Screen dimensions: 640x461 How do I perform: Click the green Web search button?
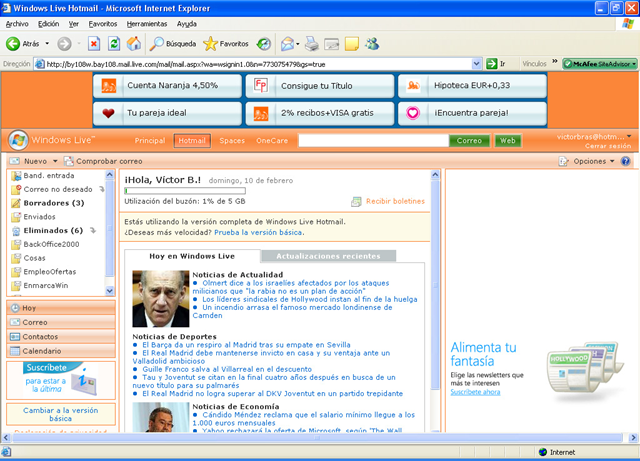[508, 140]
